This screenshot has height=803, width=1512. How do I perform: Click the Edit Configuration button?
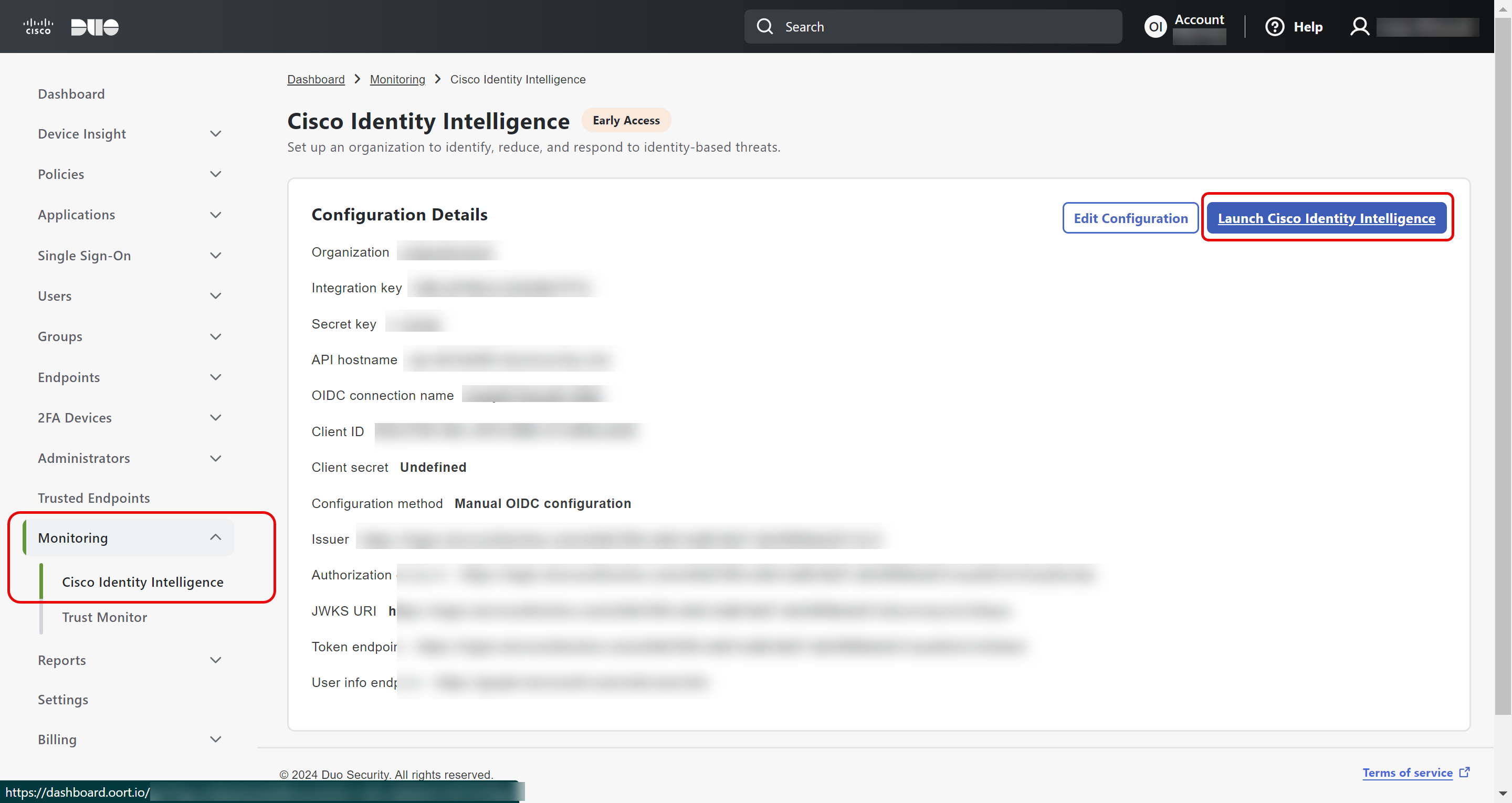[1130, 218]
